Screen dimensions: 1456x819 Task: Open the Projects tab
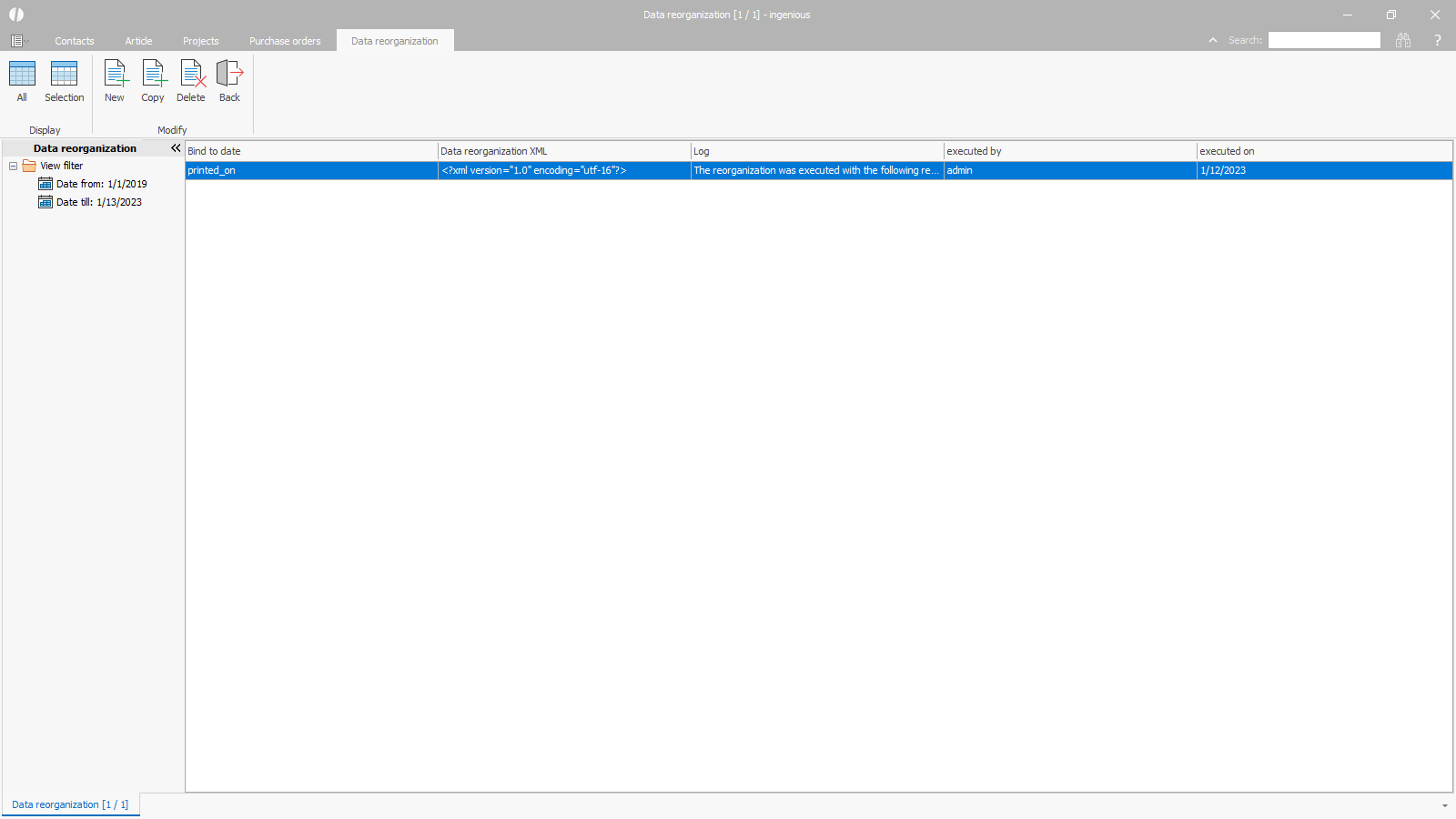(200, 41)
